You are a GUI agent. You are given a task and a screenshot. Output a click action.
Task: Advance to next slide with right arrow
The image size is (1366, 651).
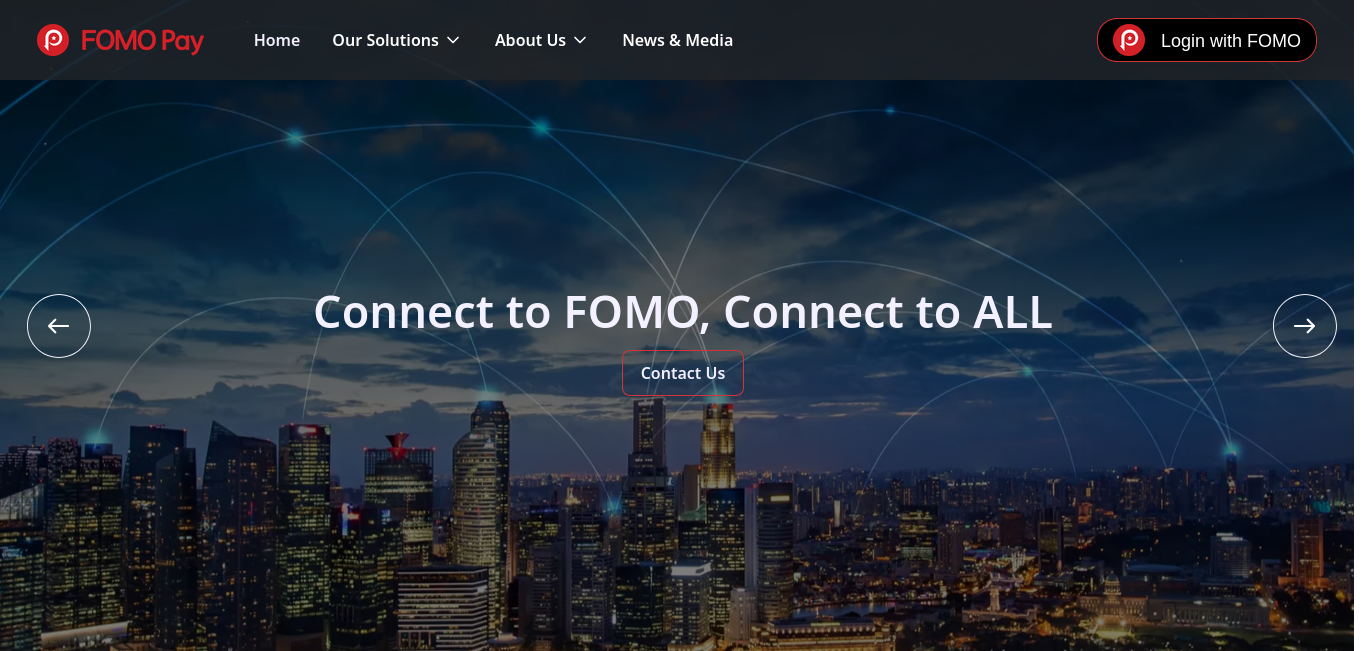pyautogui.click(x=1304, y=326)
